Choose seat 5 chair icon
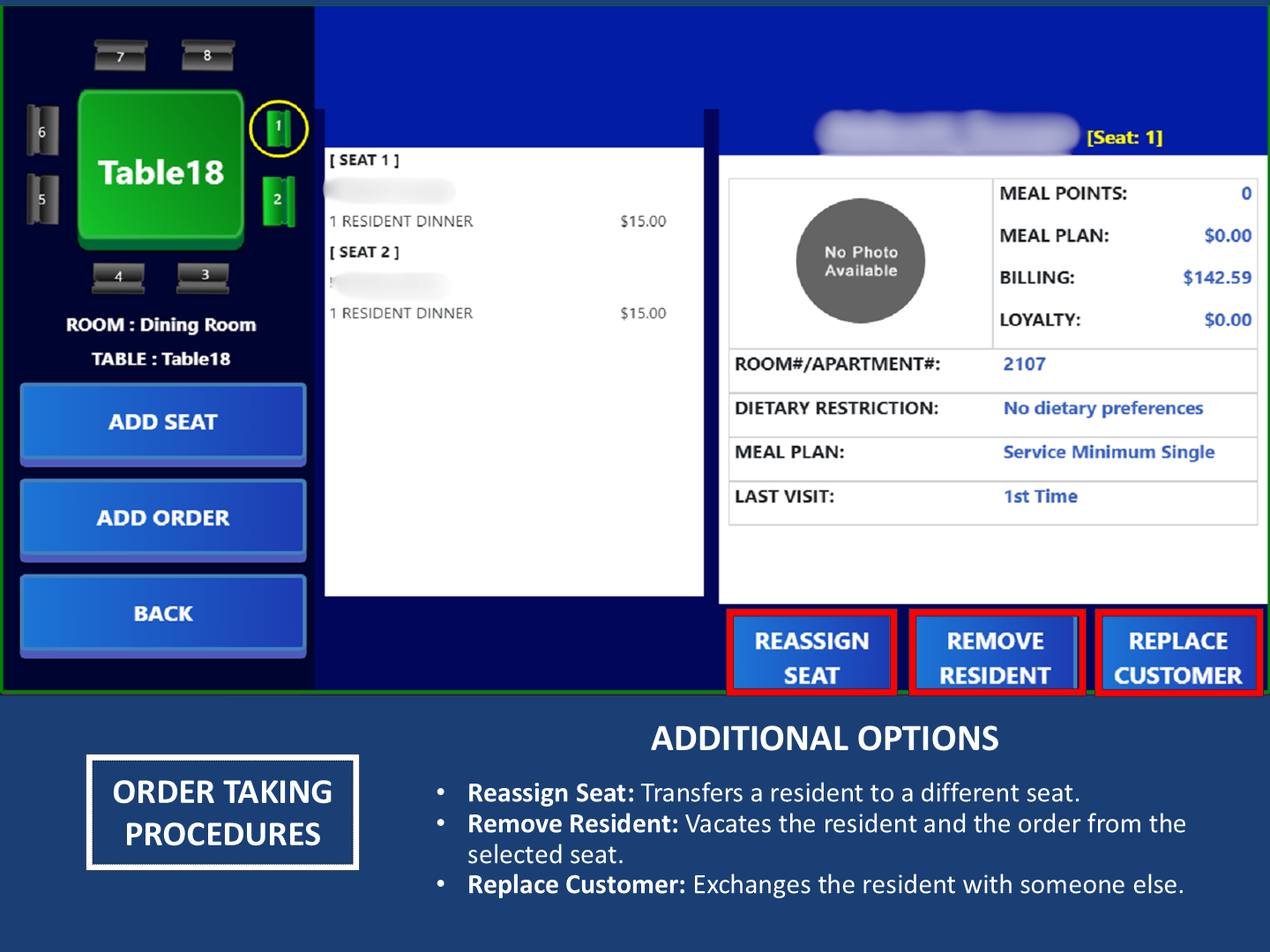Screen dimensions: 1270x952 (42, 199)
